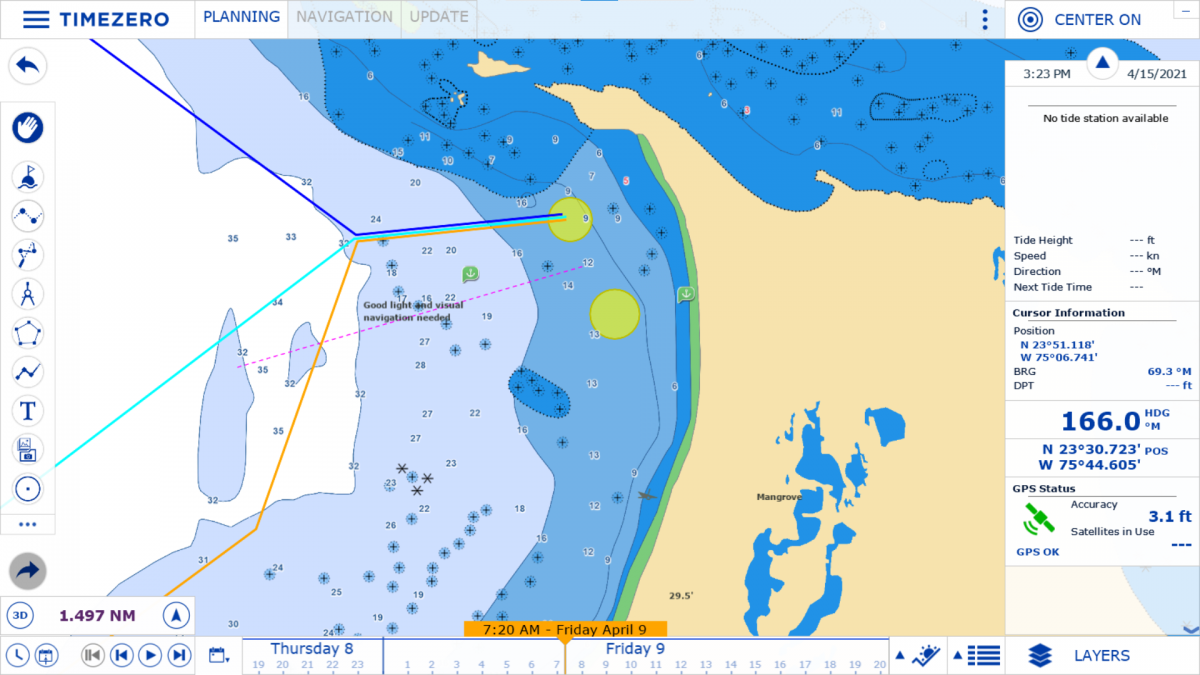Select the panning Hand tool
Screen dimensions: 1200x675
(28, 127)
